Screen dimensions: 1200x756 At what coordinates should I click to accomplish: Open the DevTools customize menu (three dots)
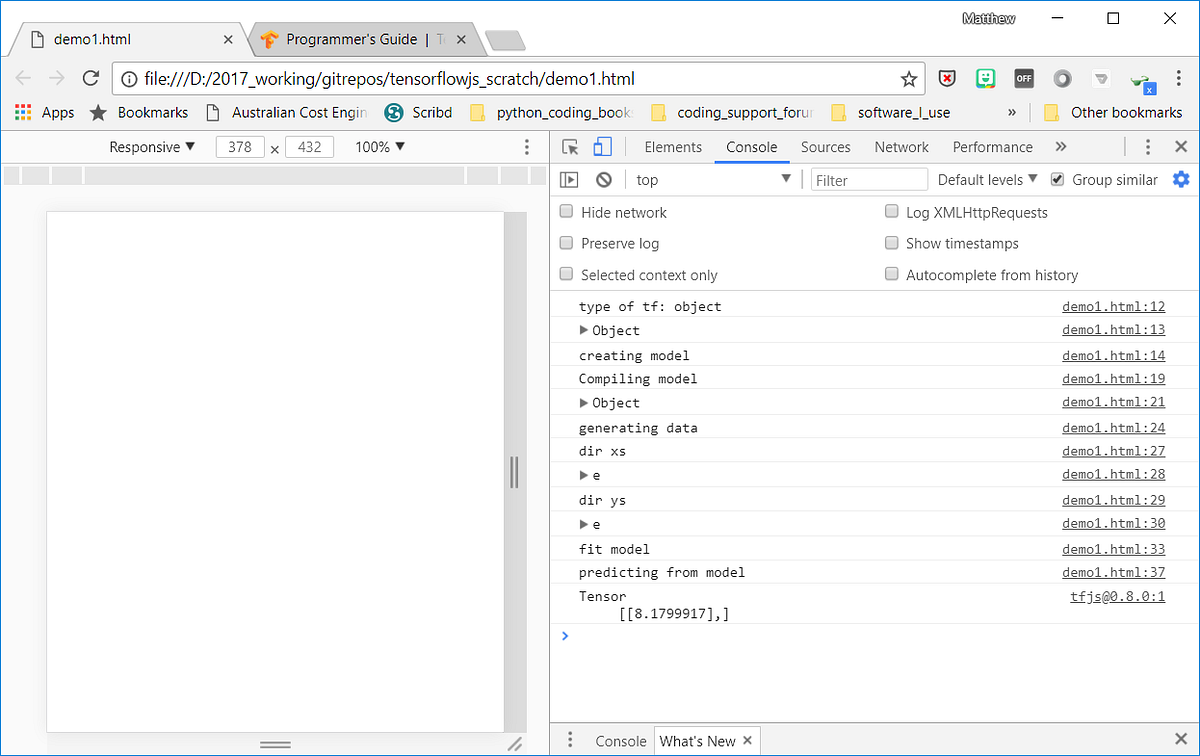(1147, 146)
